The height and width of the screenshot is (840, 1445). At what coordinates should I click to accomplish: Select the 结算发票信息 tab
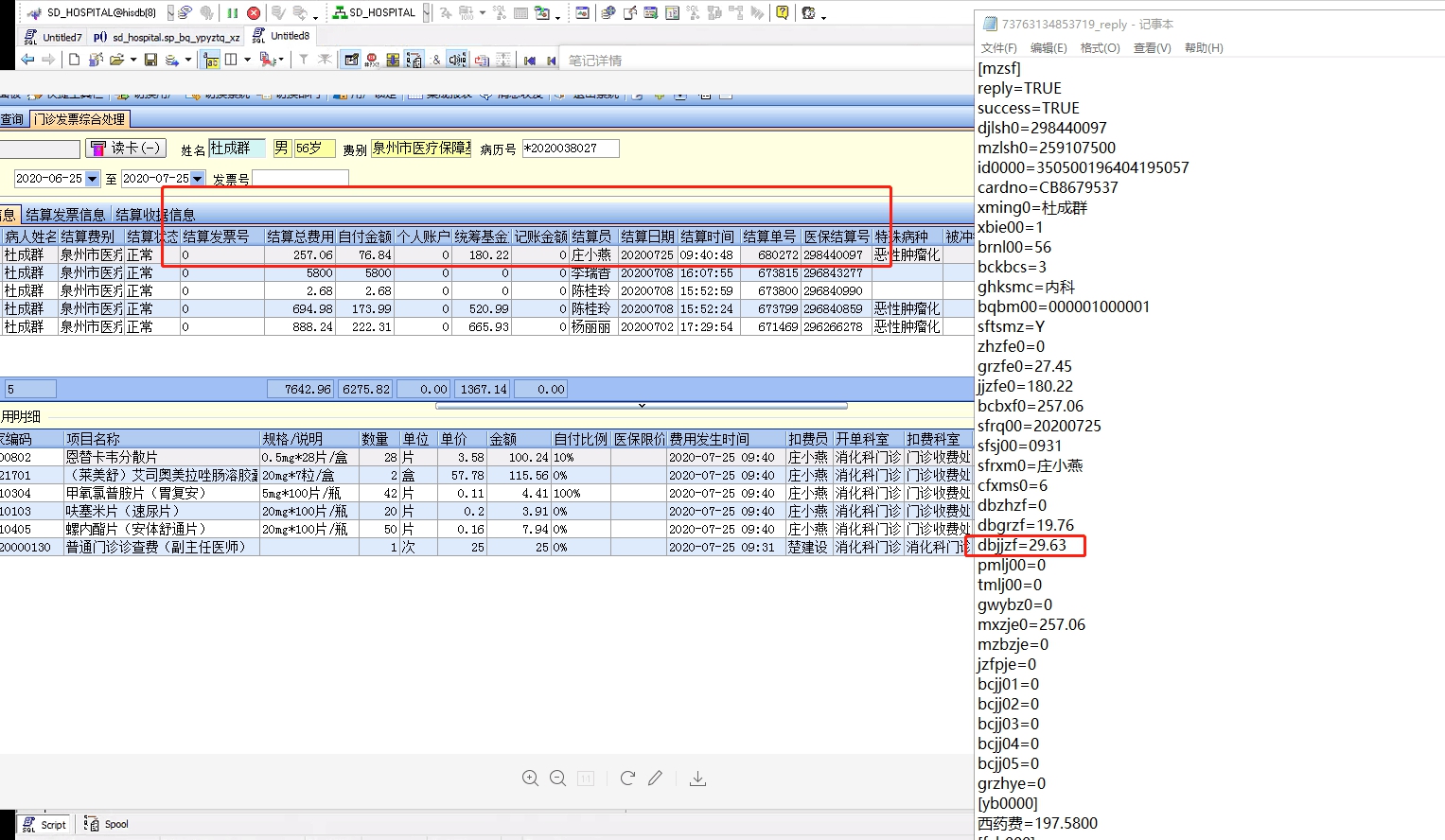[x=65, y=215]
